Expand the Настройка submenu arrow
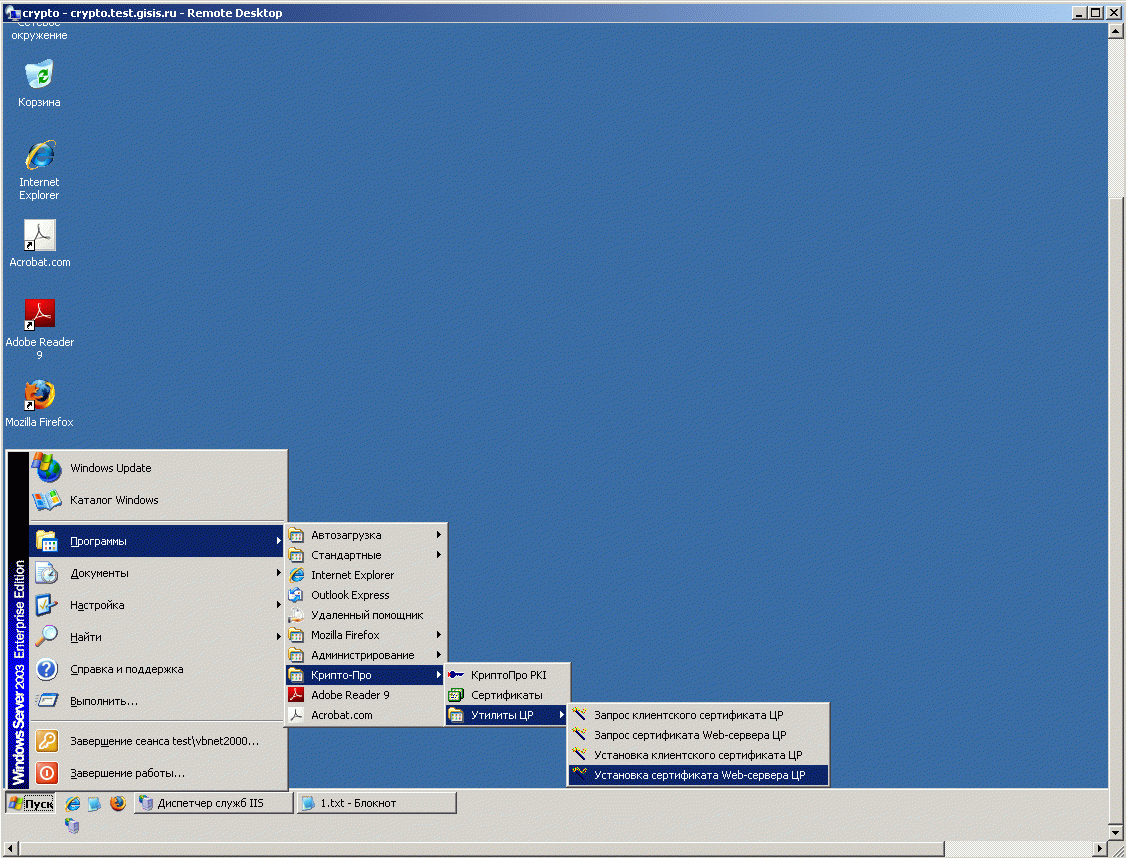This screenshot has width=1126, height=858. point(279,605)
